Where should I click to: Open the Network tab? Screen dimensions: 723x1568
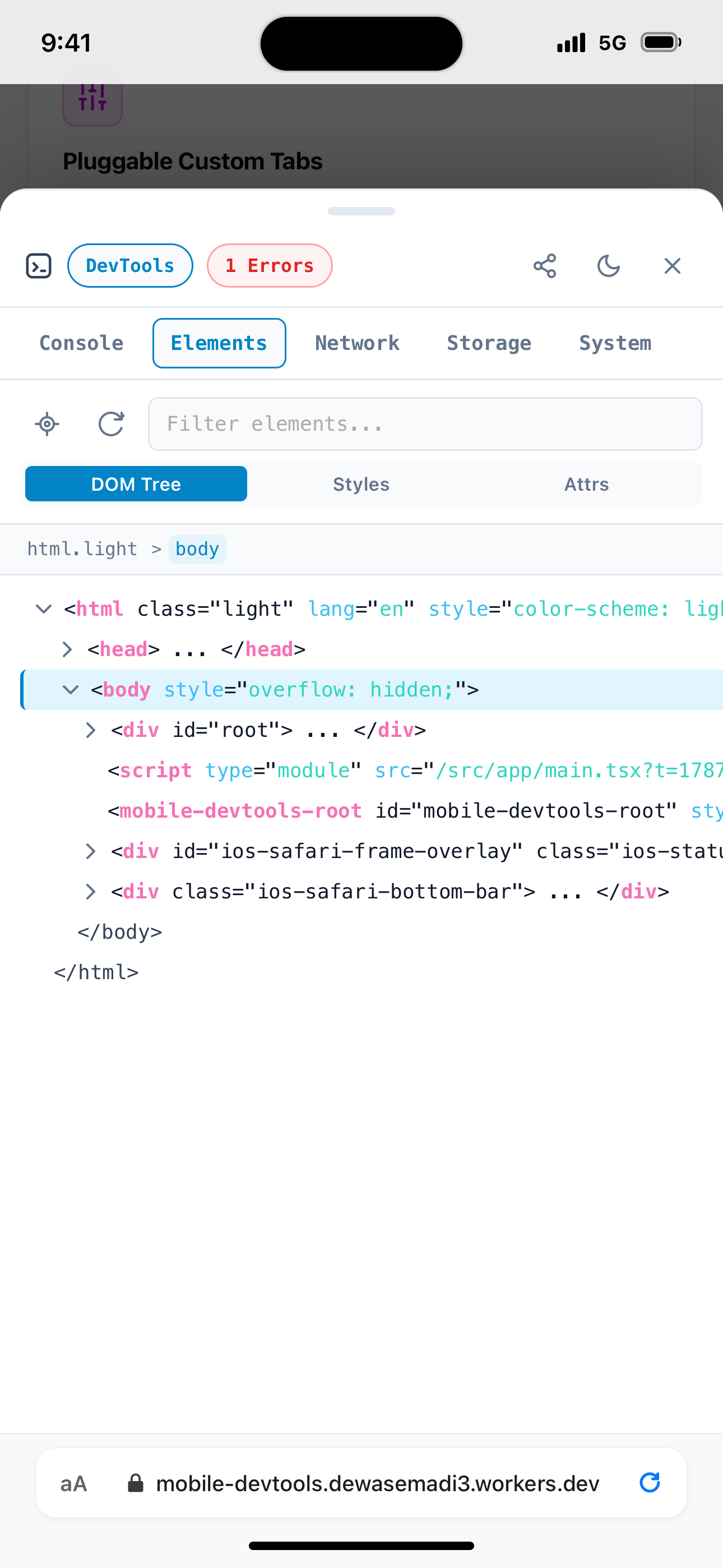pos(357,343)
